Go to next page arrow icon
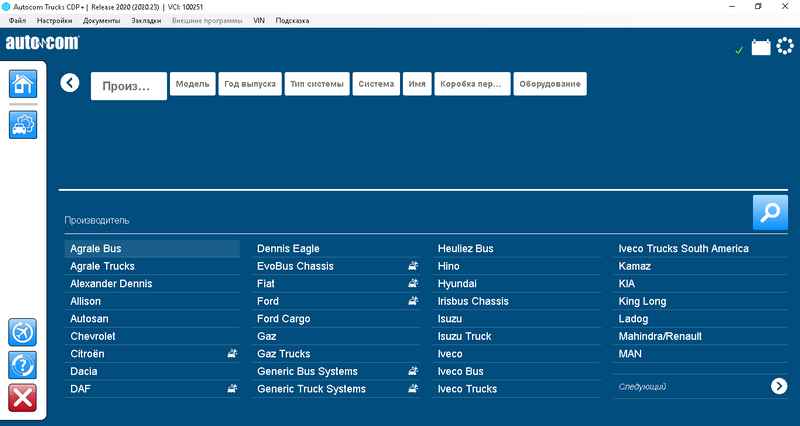800x426 pixels. 779,386
